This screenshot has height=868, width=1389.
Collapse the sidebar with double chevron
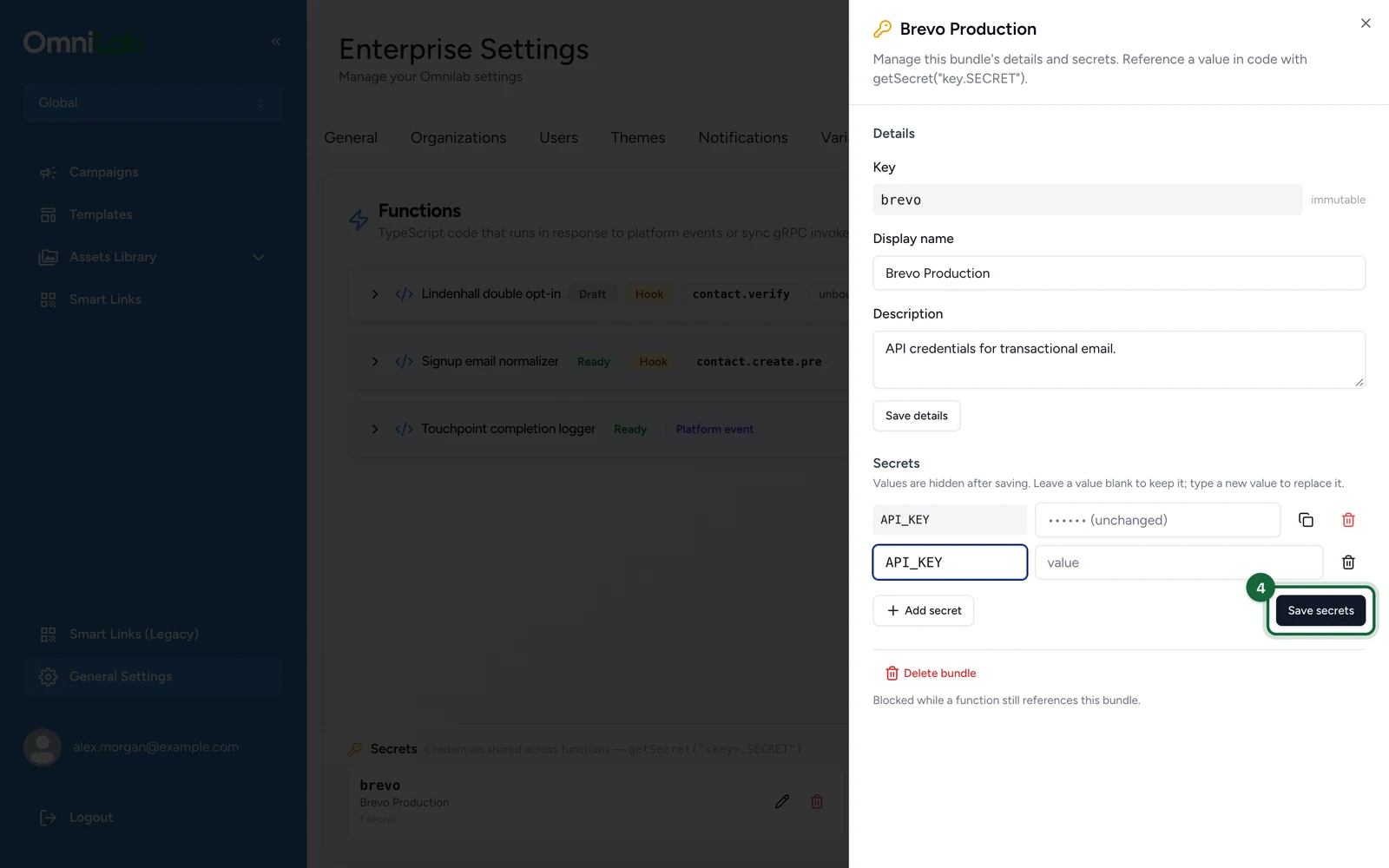[x=276, y=42]
